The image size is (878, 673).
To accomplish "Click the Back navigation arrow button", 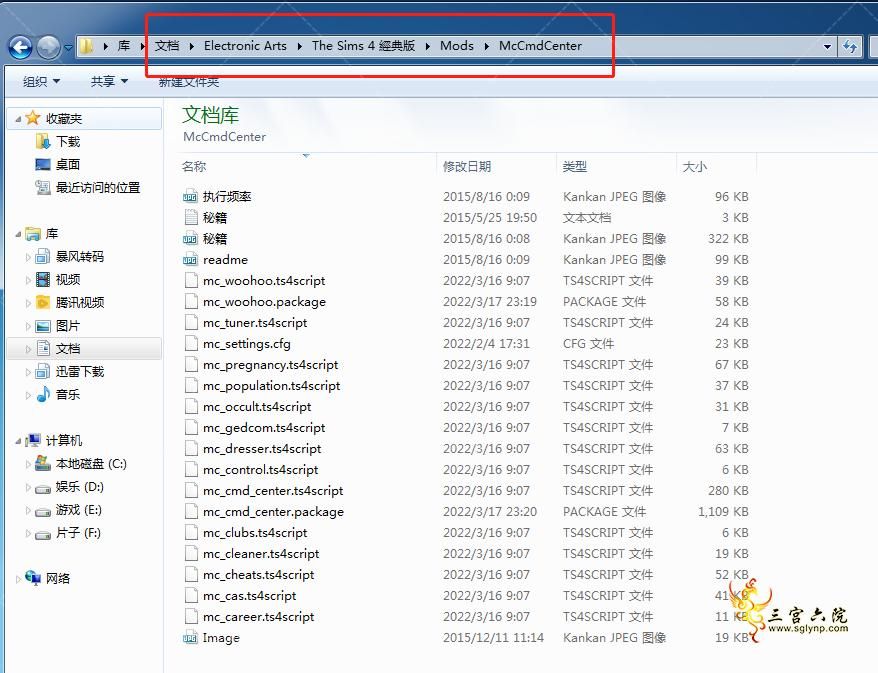I will tap(21, 47).
